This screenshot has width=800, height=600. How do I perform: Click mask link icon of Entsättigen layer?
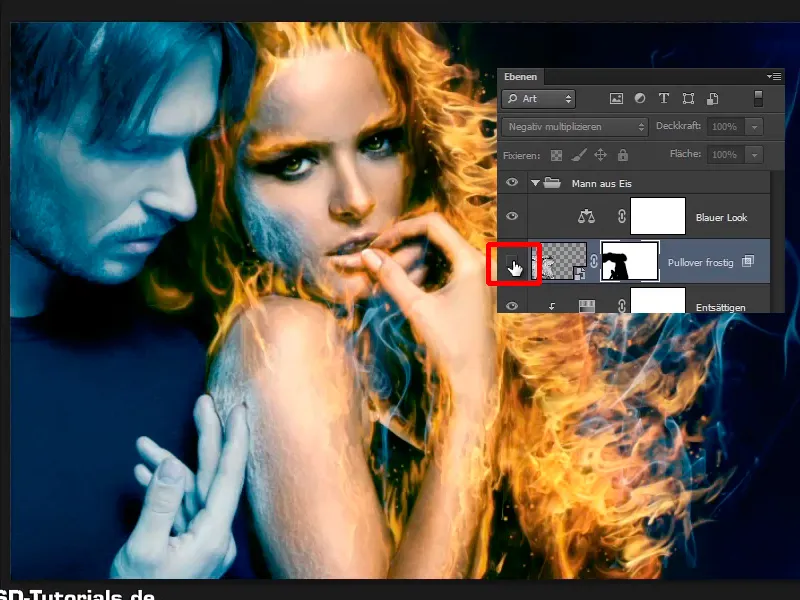tap(621, 306)
